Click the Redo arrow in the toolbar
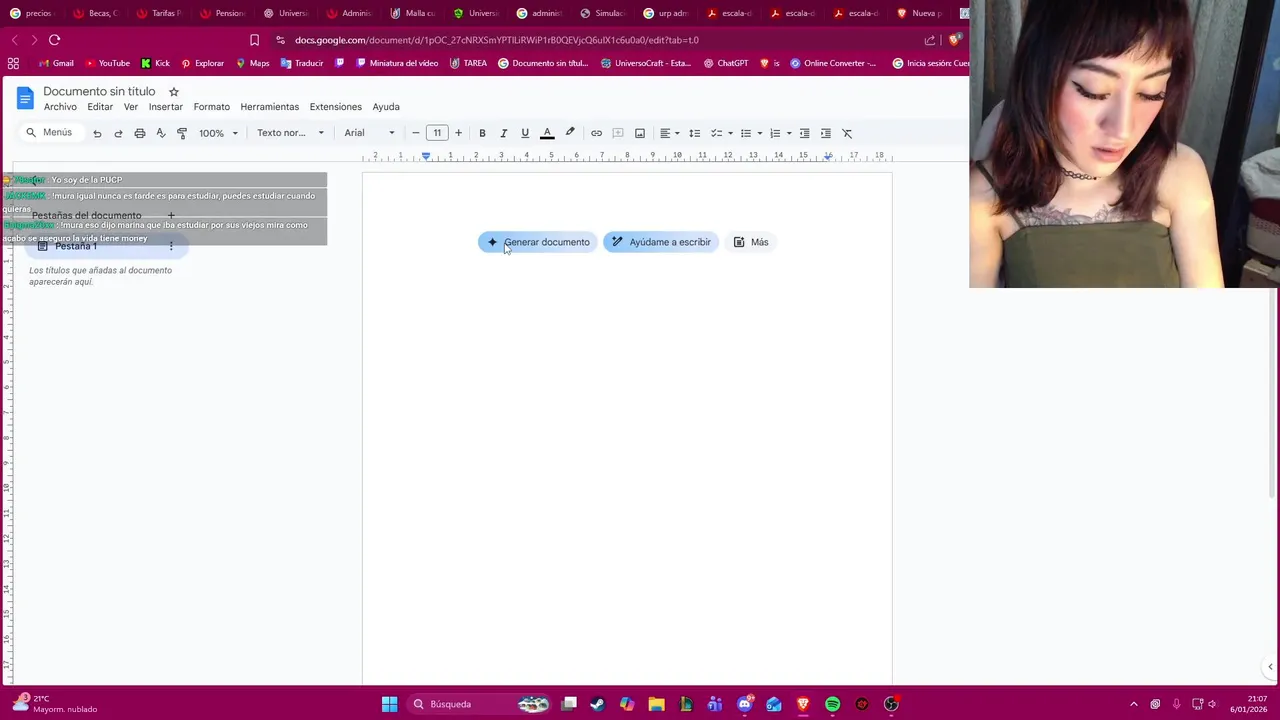Viewport: 1280px width, 720px height. [118, 133]
